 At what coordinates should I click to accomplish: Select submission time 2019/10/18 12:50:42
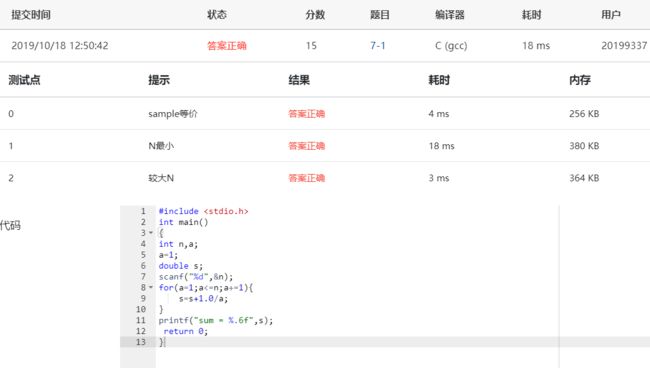pyautogui.click(x=60, y=46)
